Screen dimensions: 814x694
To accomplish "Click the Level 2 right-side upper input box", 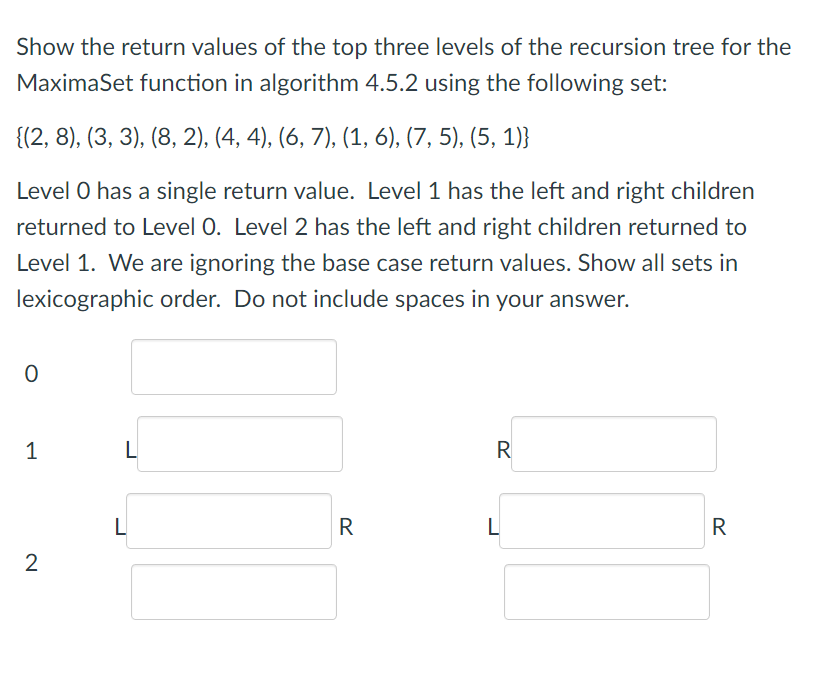I will [x=601, y=520].
